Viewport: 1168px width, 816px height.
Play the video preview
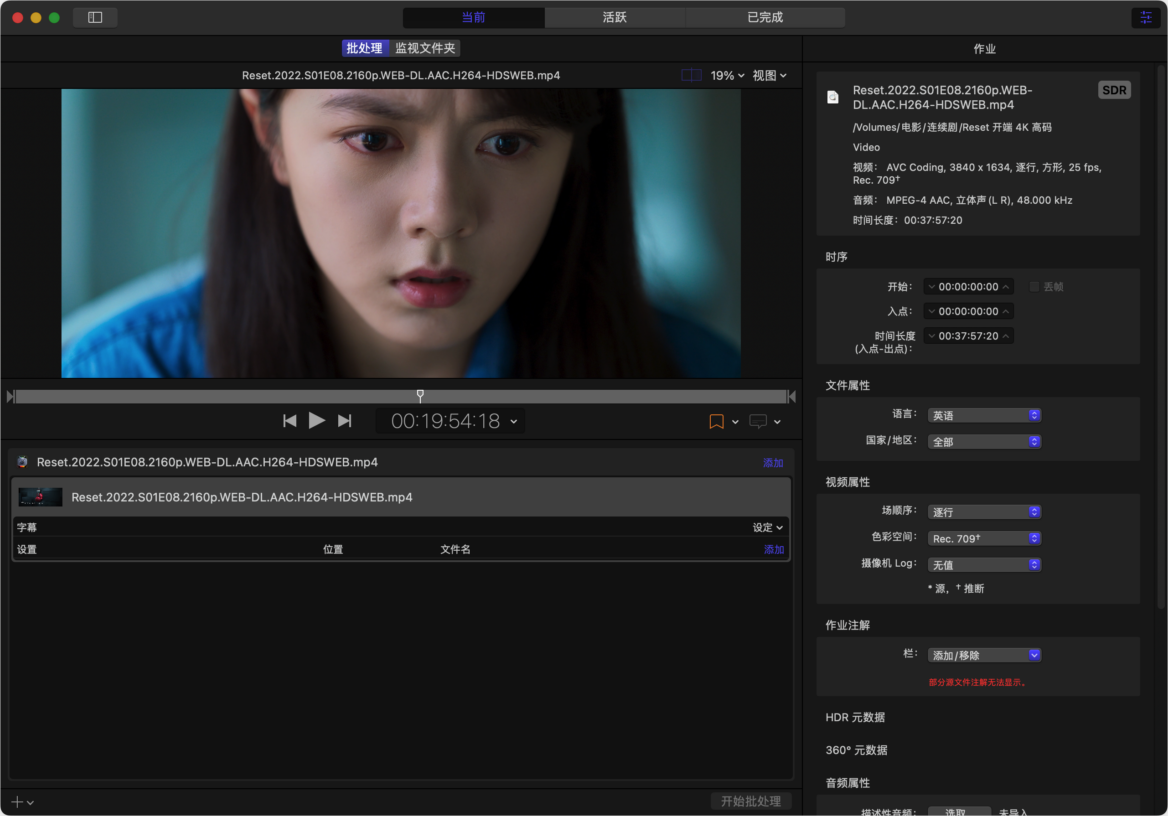click(x=317, y=421)
